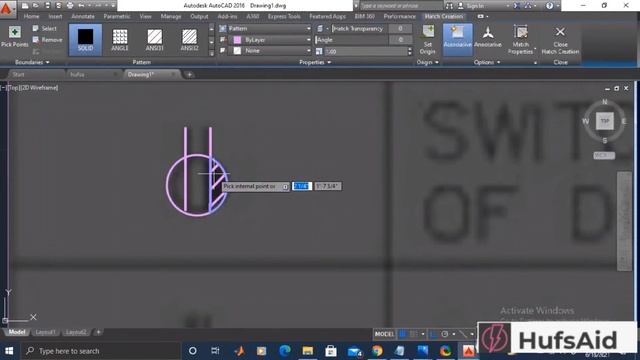
Task: Open Google Chrome from the taskbar
Action: 378,351
